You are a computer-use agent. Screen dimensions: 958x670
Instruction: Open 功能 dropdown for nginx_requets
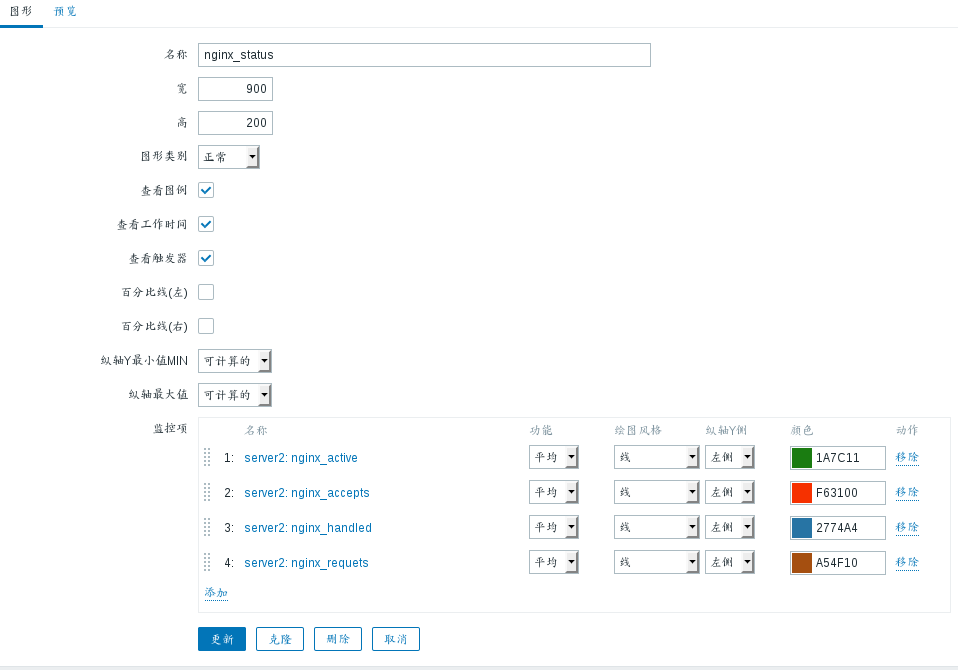[x=554, y=562]
